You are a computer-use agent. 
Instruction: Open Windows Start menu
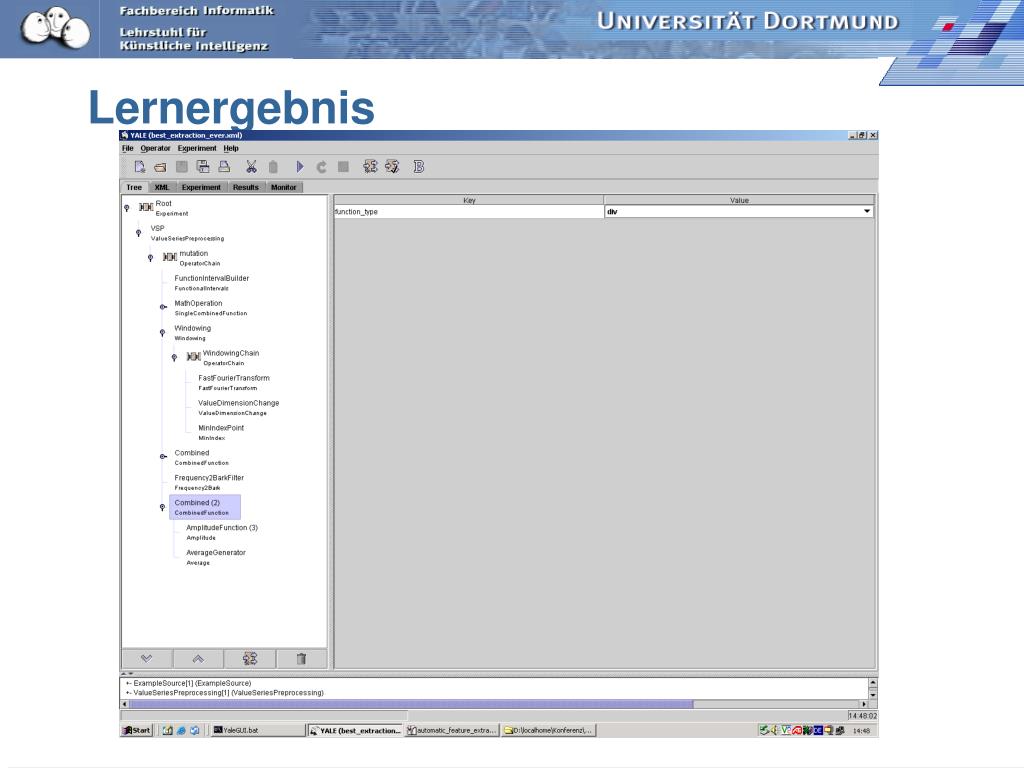[x=137, y=730]
